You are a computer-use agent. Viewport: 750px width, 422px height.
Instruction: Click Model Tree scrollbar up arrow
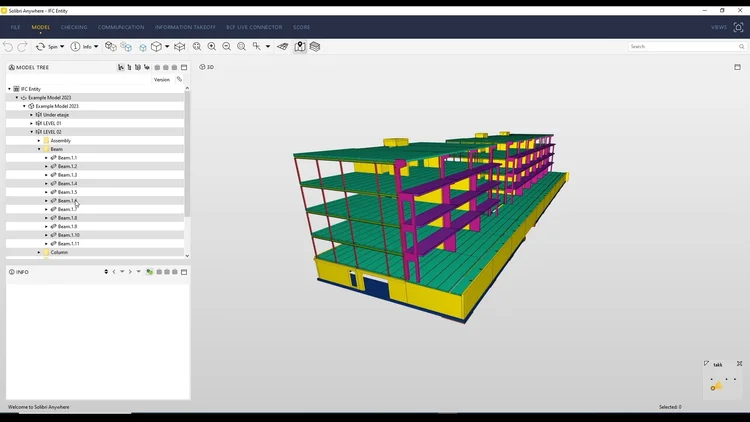pyautogui.click(x=187, y=88)
